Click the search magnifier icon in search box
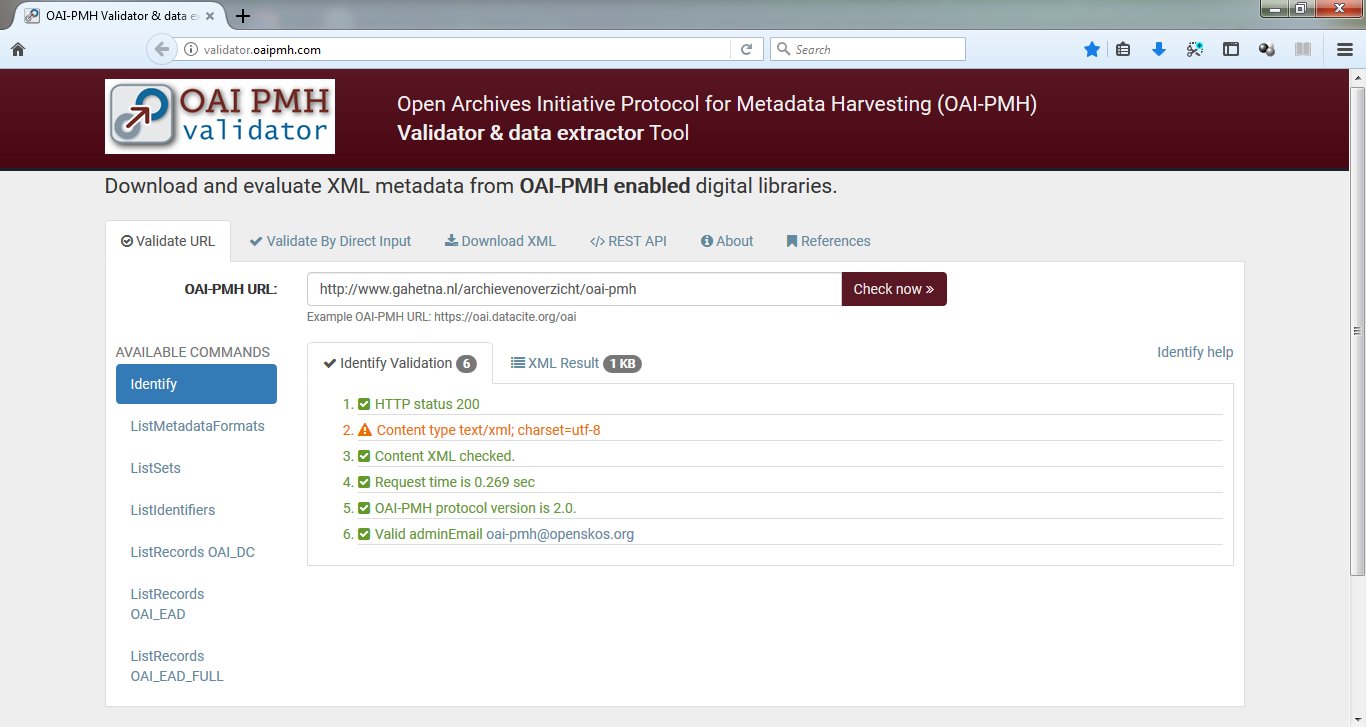 [x=784, y=49]
